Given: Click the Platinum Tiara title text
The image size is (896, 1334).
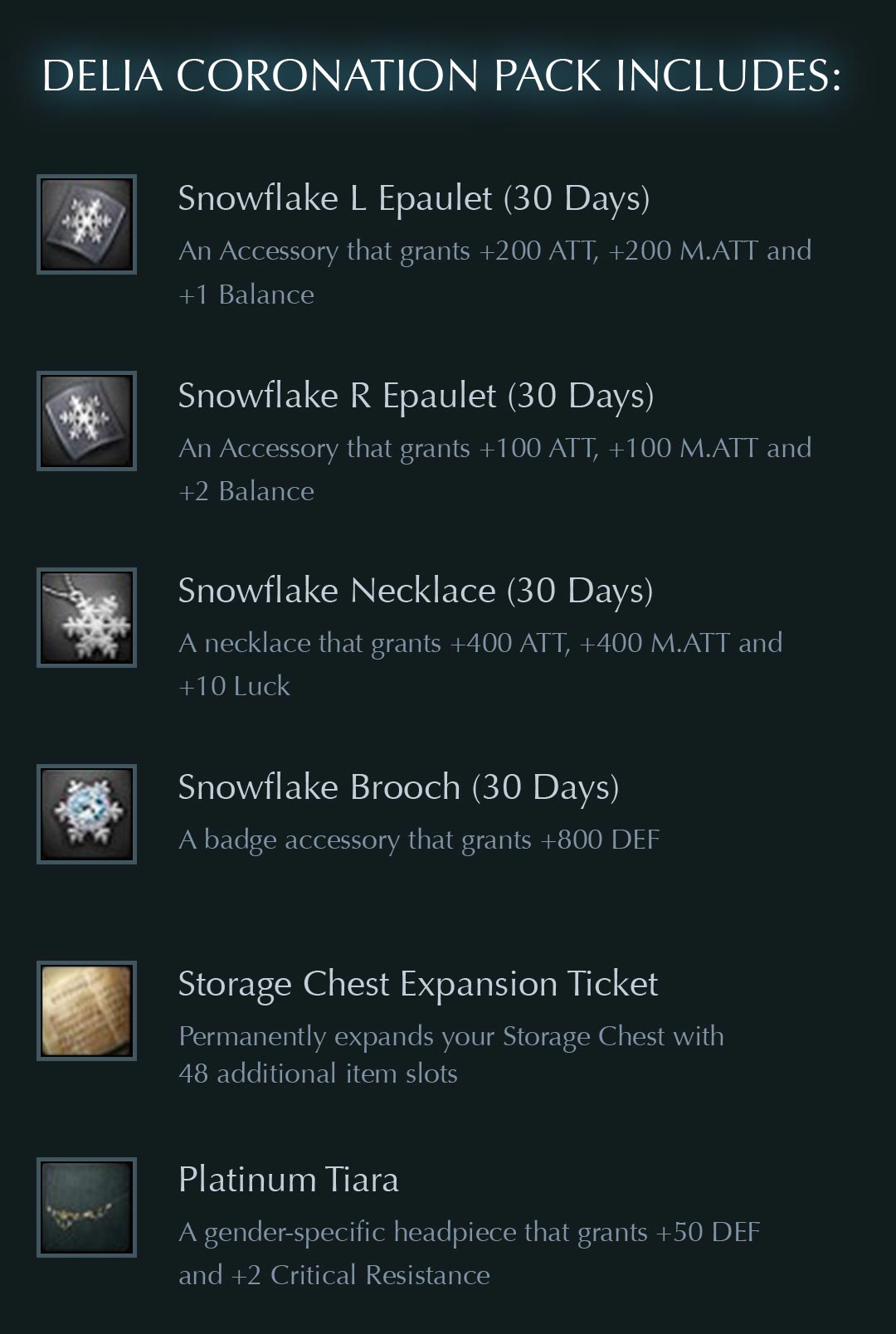Looking at the screenshot, I should [x=289, y=1180].
